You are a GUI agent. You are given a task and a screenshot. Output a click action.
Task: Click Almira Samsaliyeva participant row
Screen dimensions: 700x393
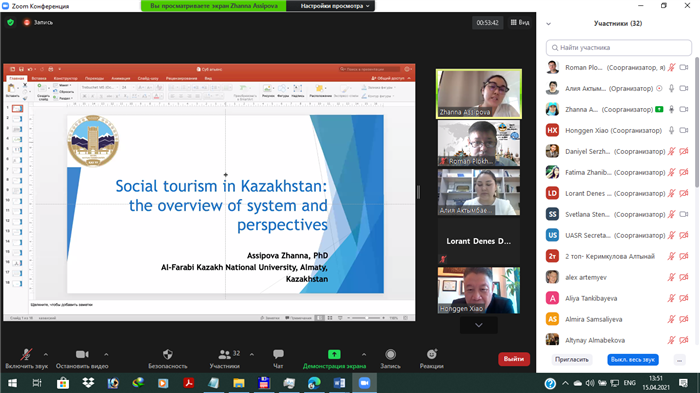pos(618,319)
